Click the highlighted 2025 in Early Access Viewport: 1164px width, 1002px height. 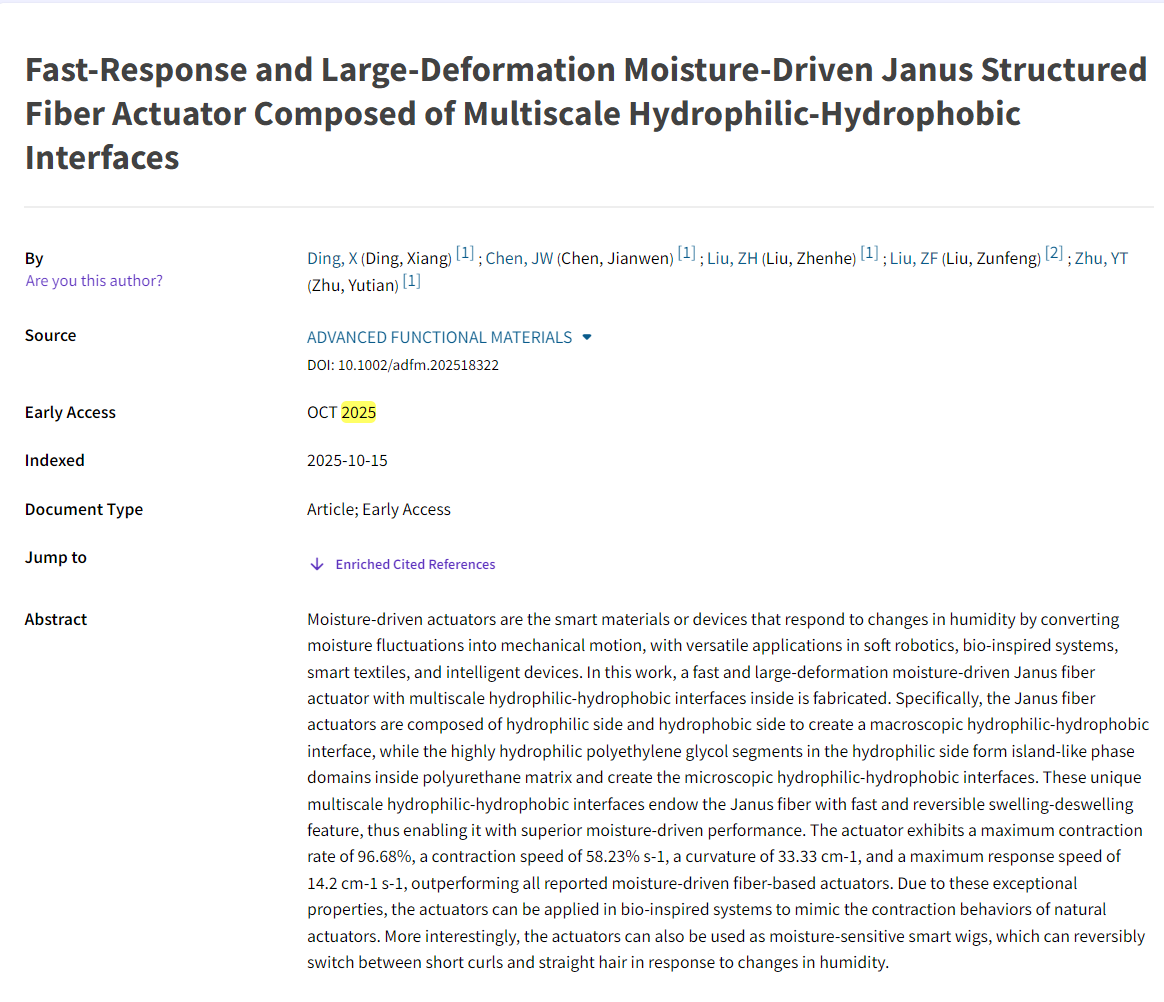pyautogui.click(x=358, y=413)
